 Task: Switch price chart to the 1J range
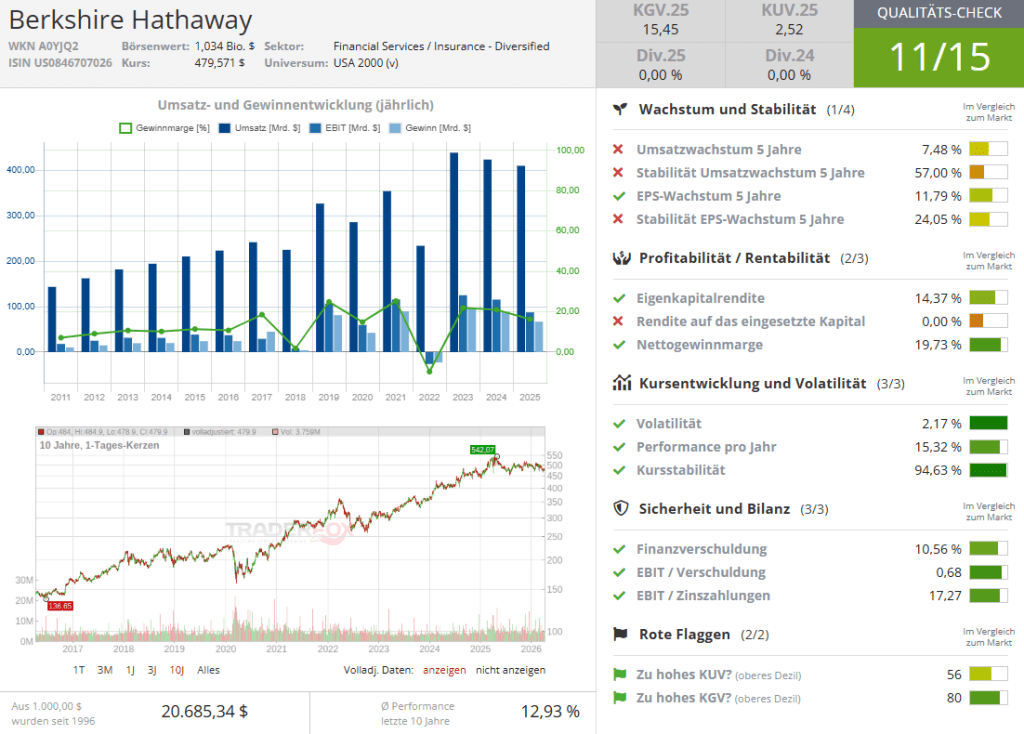130,670
